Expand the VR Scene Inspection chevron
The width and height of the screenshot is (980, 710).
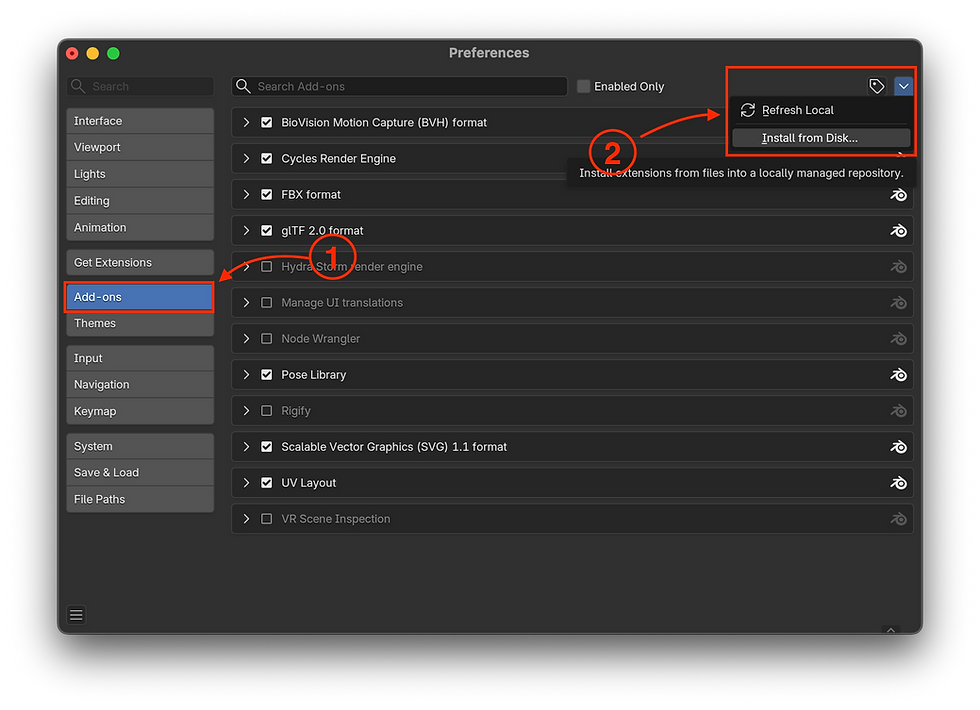pyautogui.click(x=246, y=519)
